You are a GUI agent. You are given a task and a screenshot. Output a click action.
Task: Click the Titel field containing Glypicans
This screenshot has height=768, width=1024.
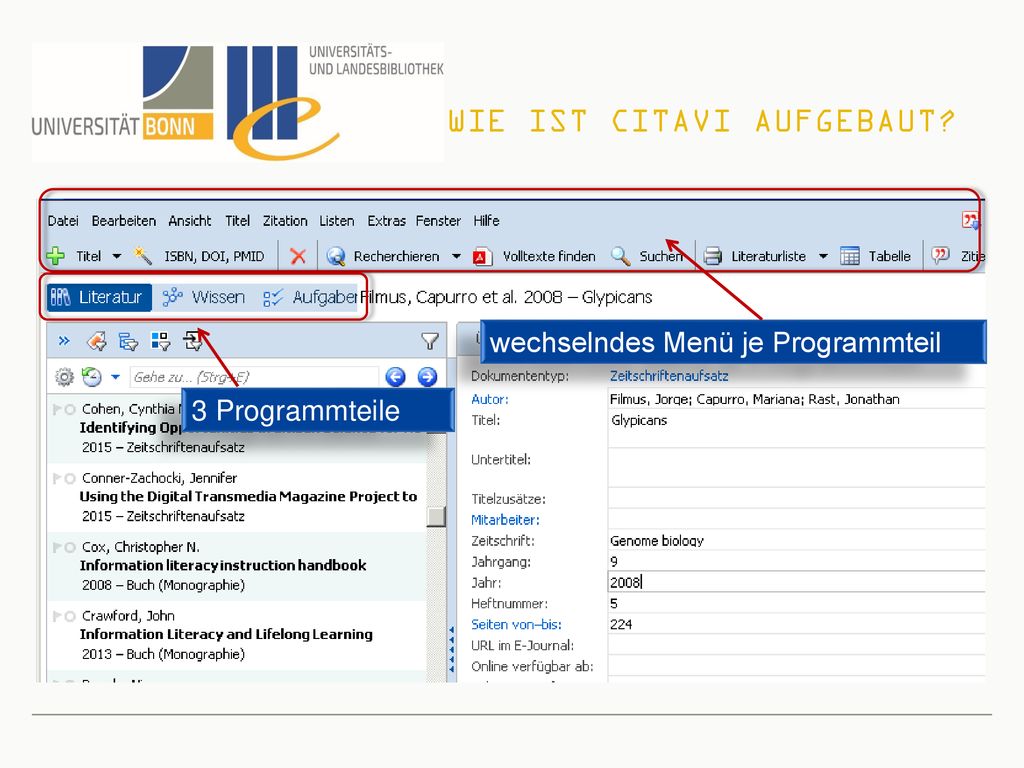pyautogui.click(x=796, y=428)
